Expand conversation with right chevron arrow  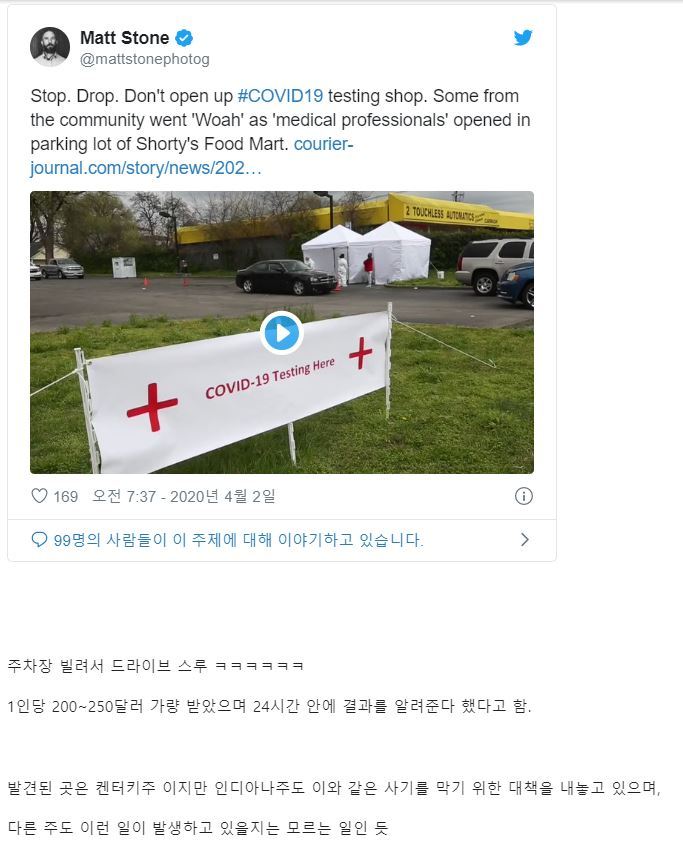point(524,540)
